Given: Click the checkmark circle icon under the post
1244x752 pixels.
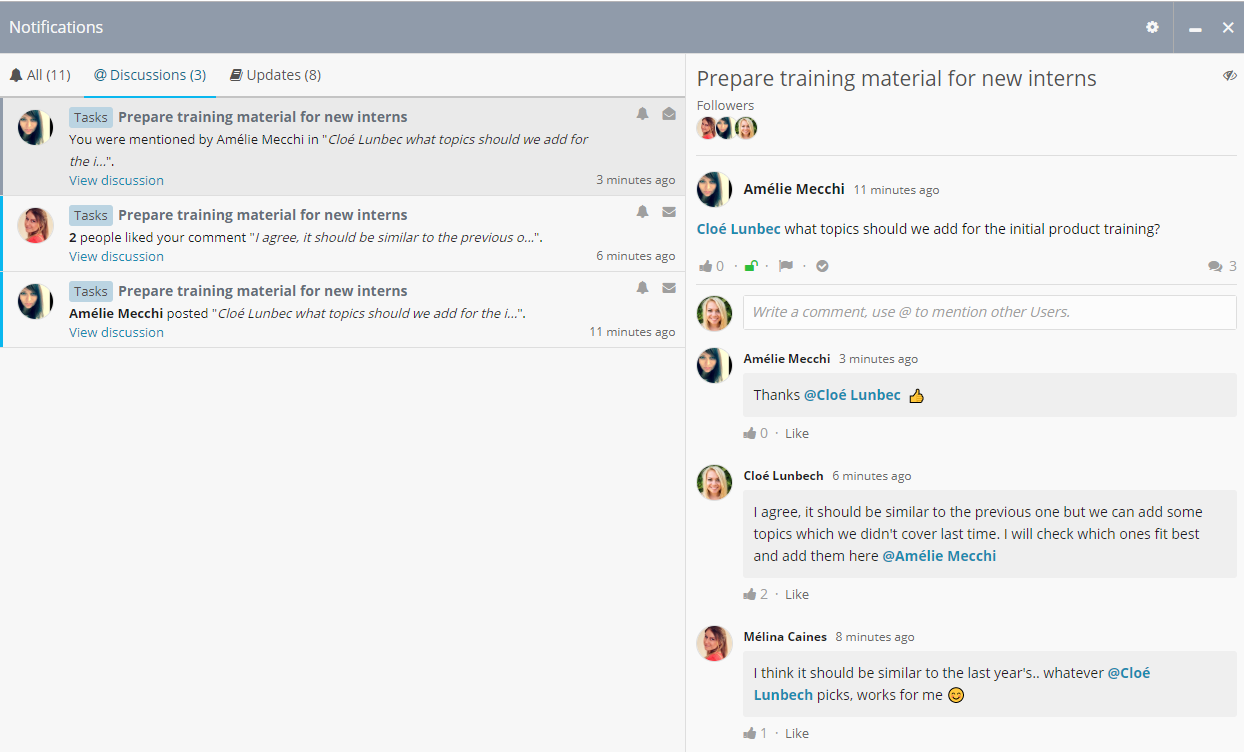Looking at the screenshot, I should [x=822, y=266].
